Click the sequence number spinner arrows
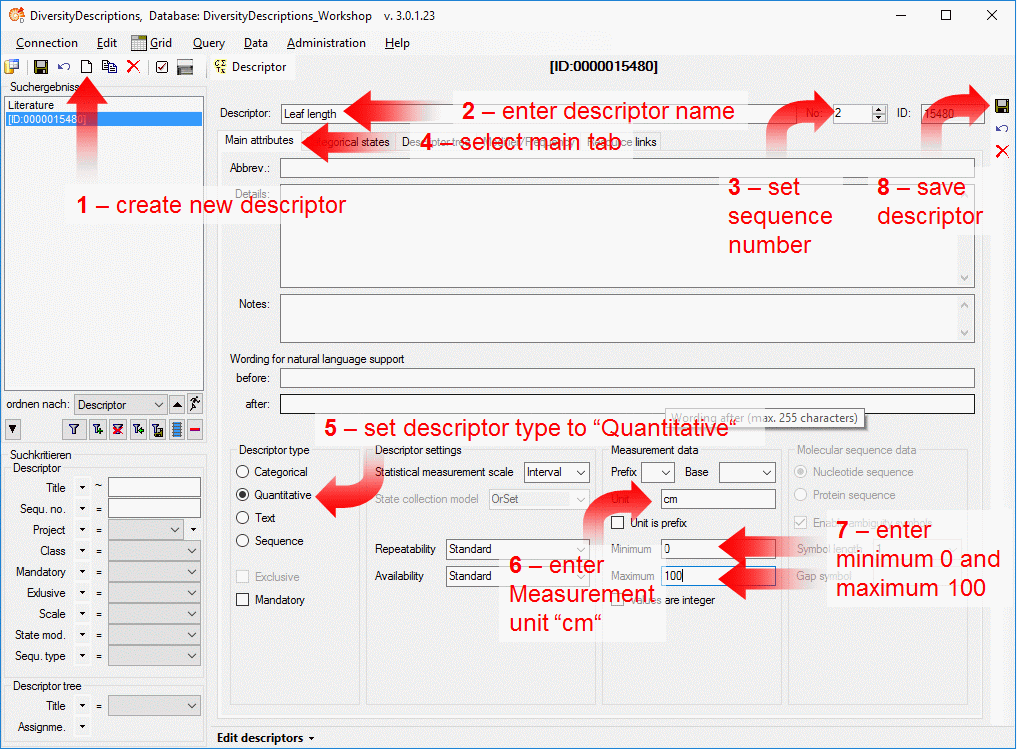The height and width of the screenshot is (749, 1017). [879, 113]
